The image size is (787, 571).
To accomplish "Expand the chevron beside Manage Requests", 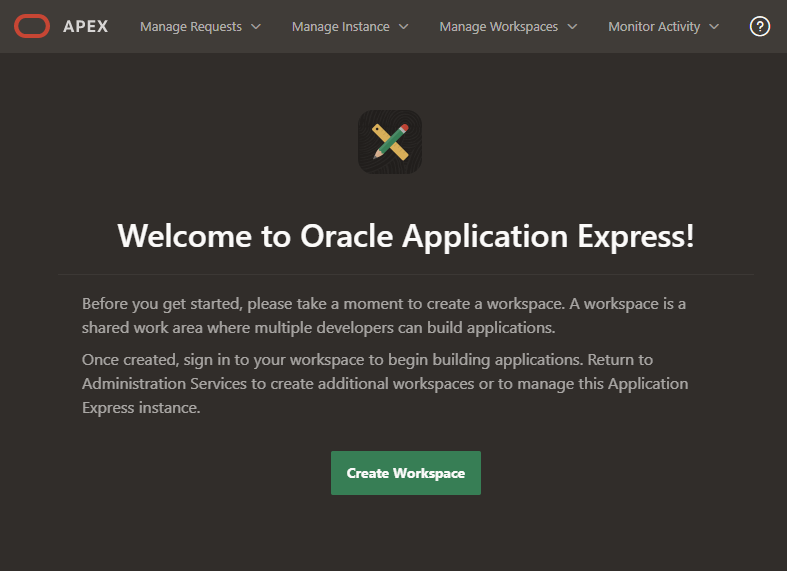I will (x=256, y=27).
